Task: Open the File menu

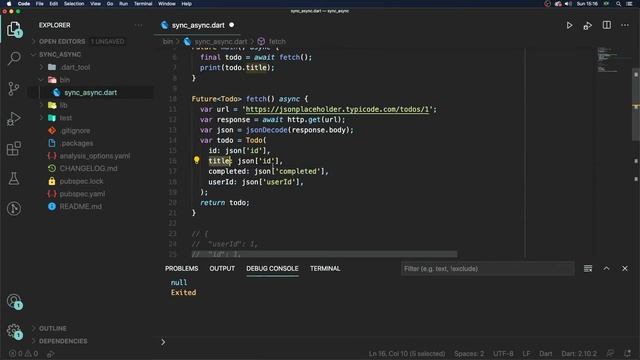Action: click(x=40, y=4)
